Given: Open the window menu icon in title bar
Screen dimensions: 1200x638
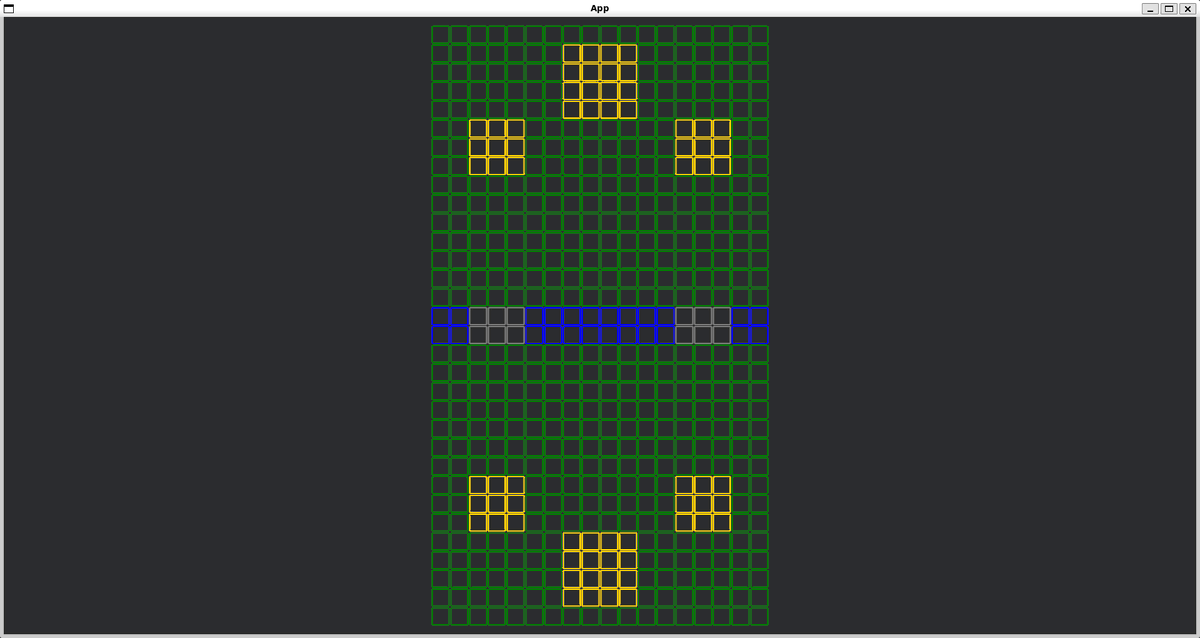Looking at the screenshot, I should coord(9,8).
